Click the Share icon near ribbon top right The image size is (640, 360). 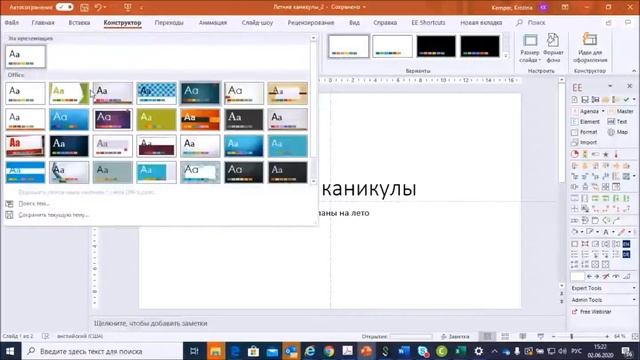(609, 23)
